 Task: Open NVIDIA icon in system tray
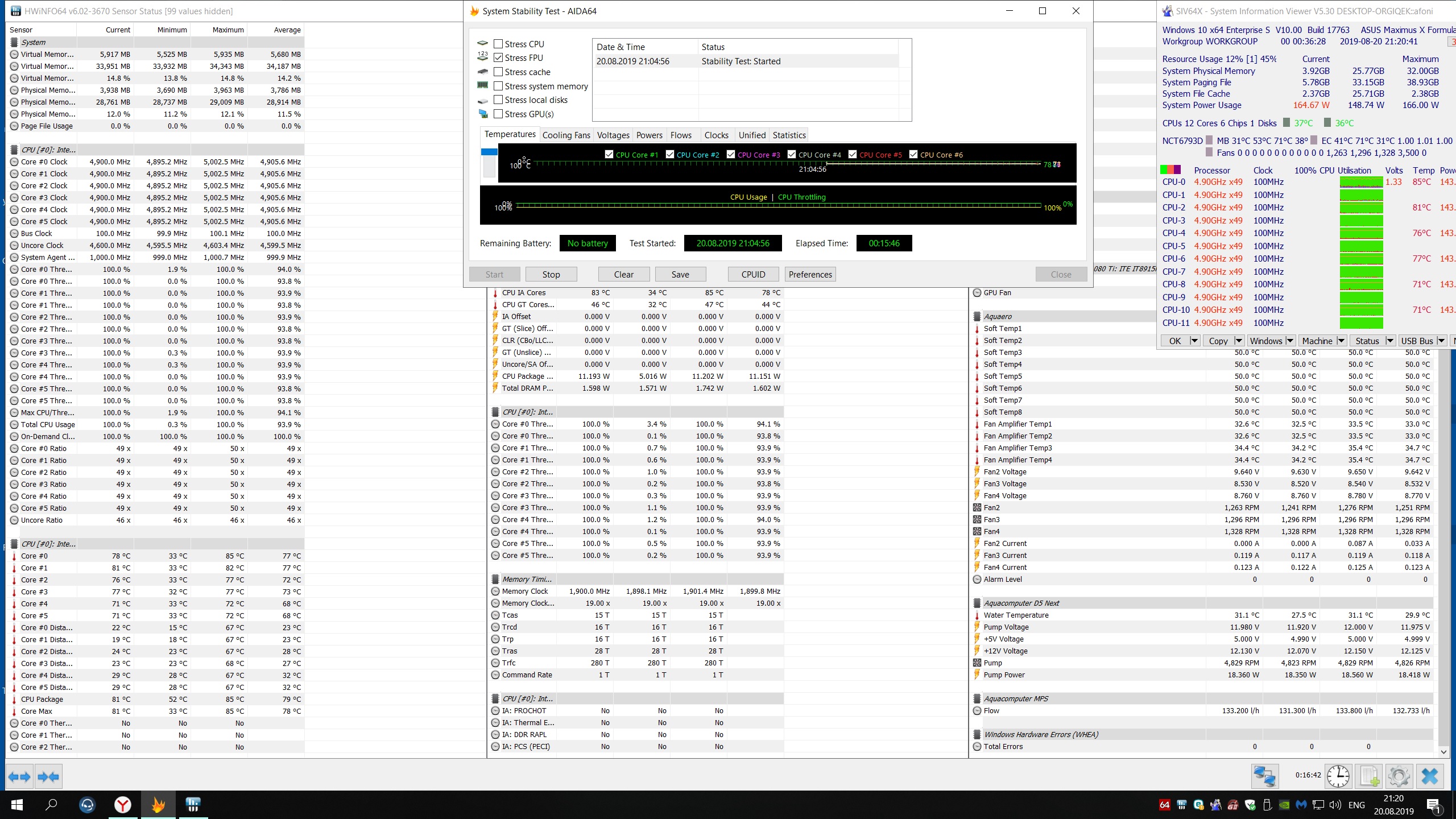[x=1284, y=805]
